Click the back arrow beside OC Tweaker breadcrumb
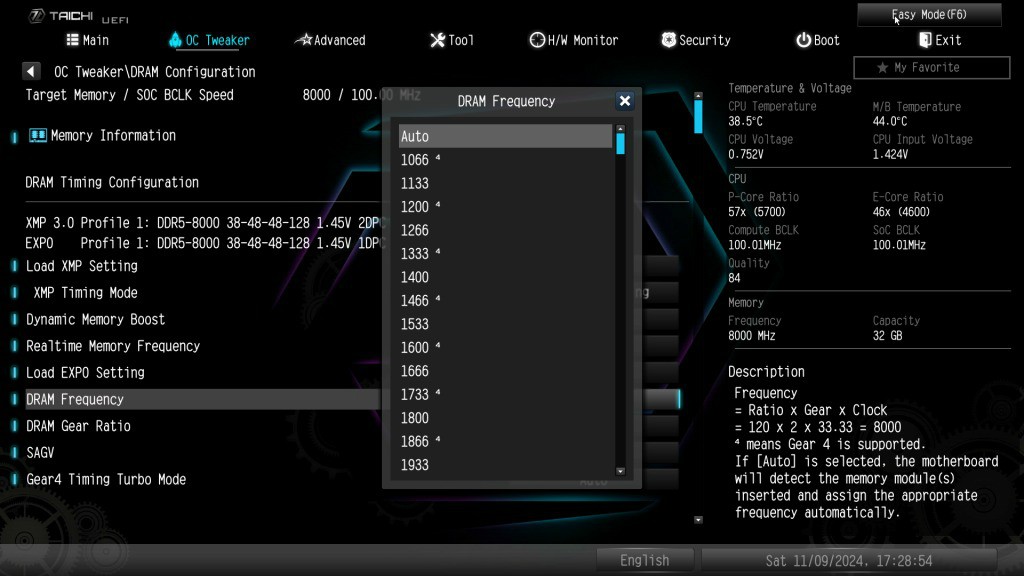 [31, 72]
